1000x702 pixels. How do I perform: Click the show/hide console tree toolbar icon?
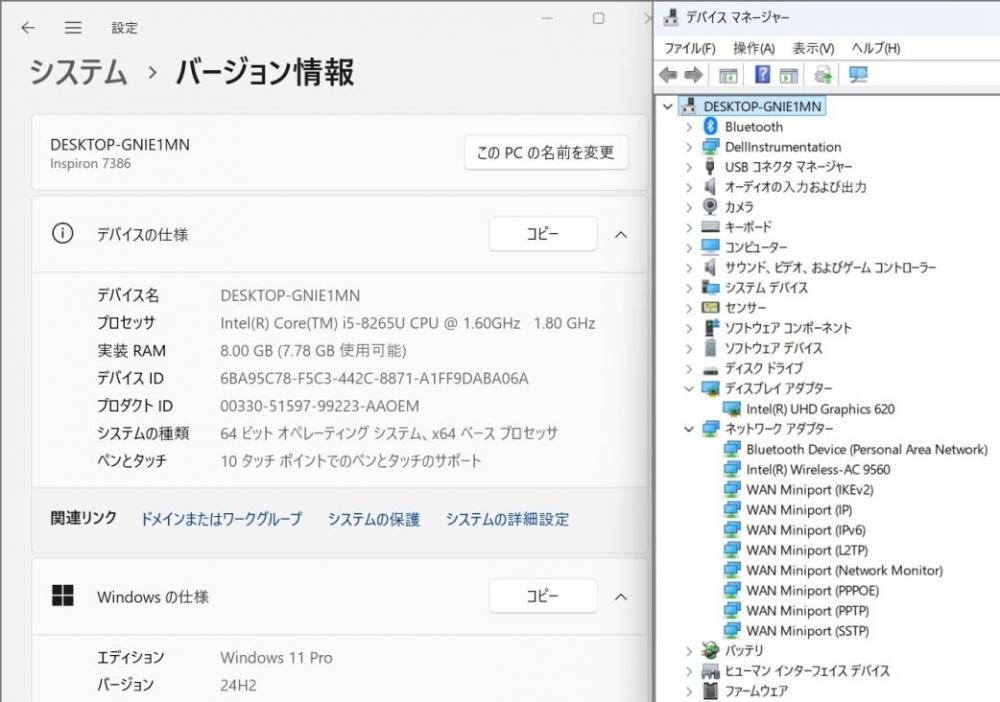coord(728,75)
